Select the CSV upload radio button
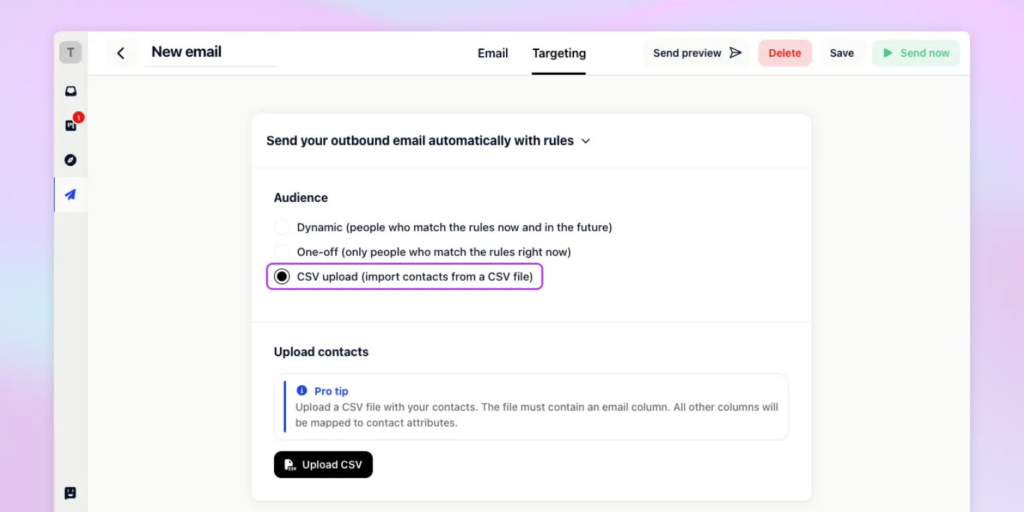The image size is (1024, 512). pyautogui.click(x=282, y=276)
